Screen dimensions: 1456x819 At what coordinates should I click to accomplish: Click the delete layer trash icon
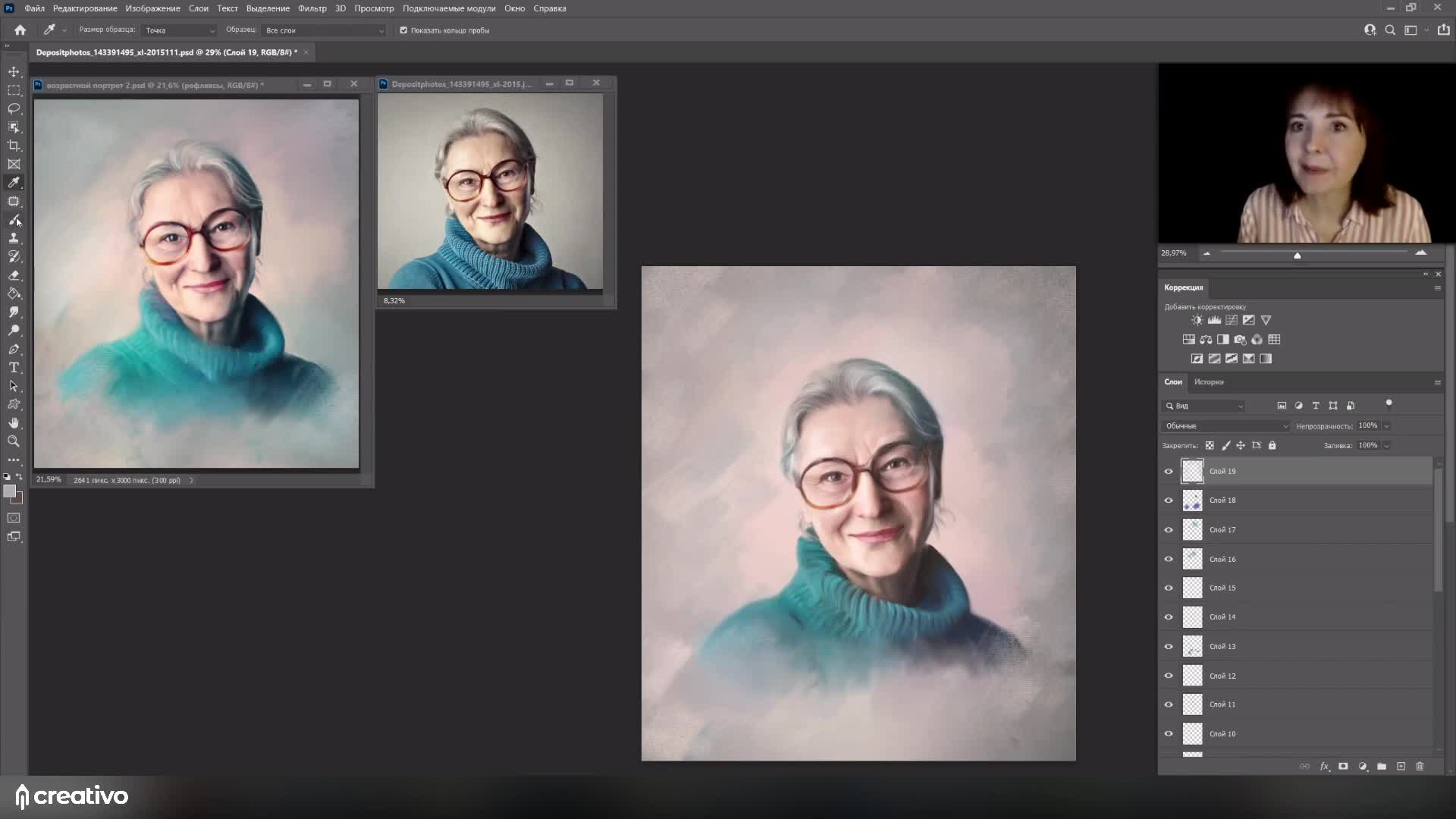pos(1420,767)
